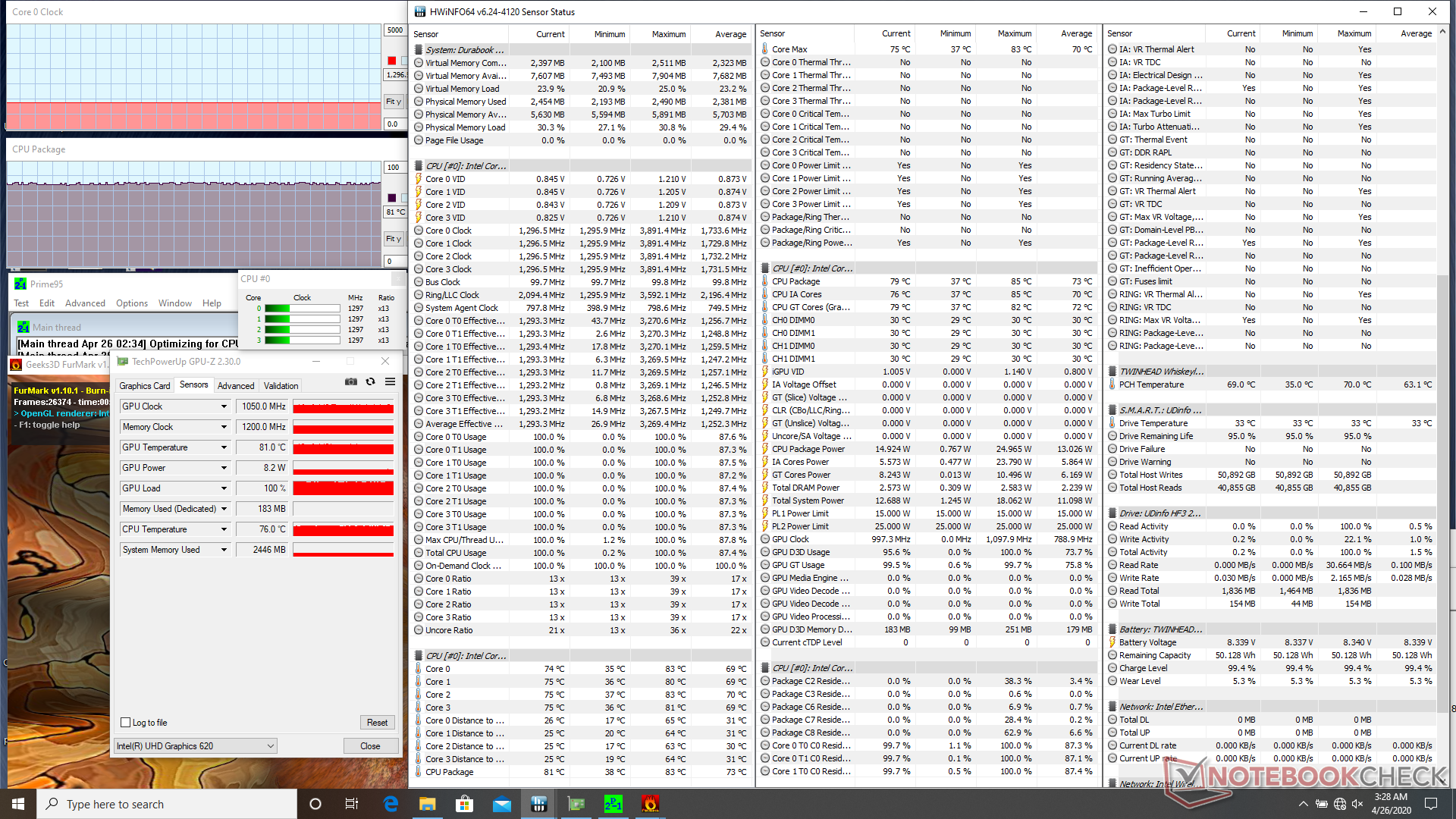Click the Windows search box
1456x819 pixels.
[167, 804]
